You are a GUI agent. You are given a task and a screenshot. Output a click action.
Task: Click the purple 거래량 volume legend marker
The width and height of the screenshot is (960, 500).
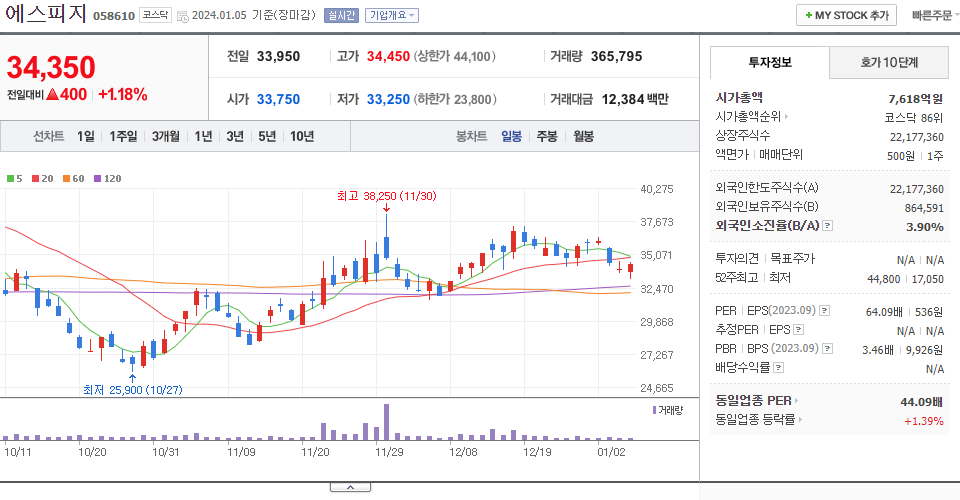(x=654, y=410)
